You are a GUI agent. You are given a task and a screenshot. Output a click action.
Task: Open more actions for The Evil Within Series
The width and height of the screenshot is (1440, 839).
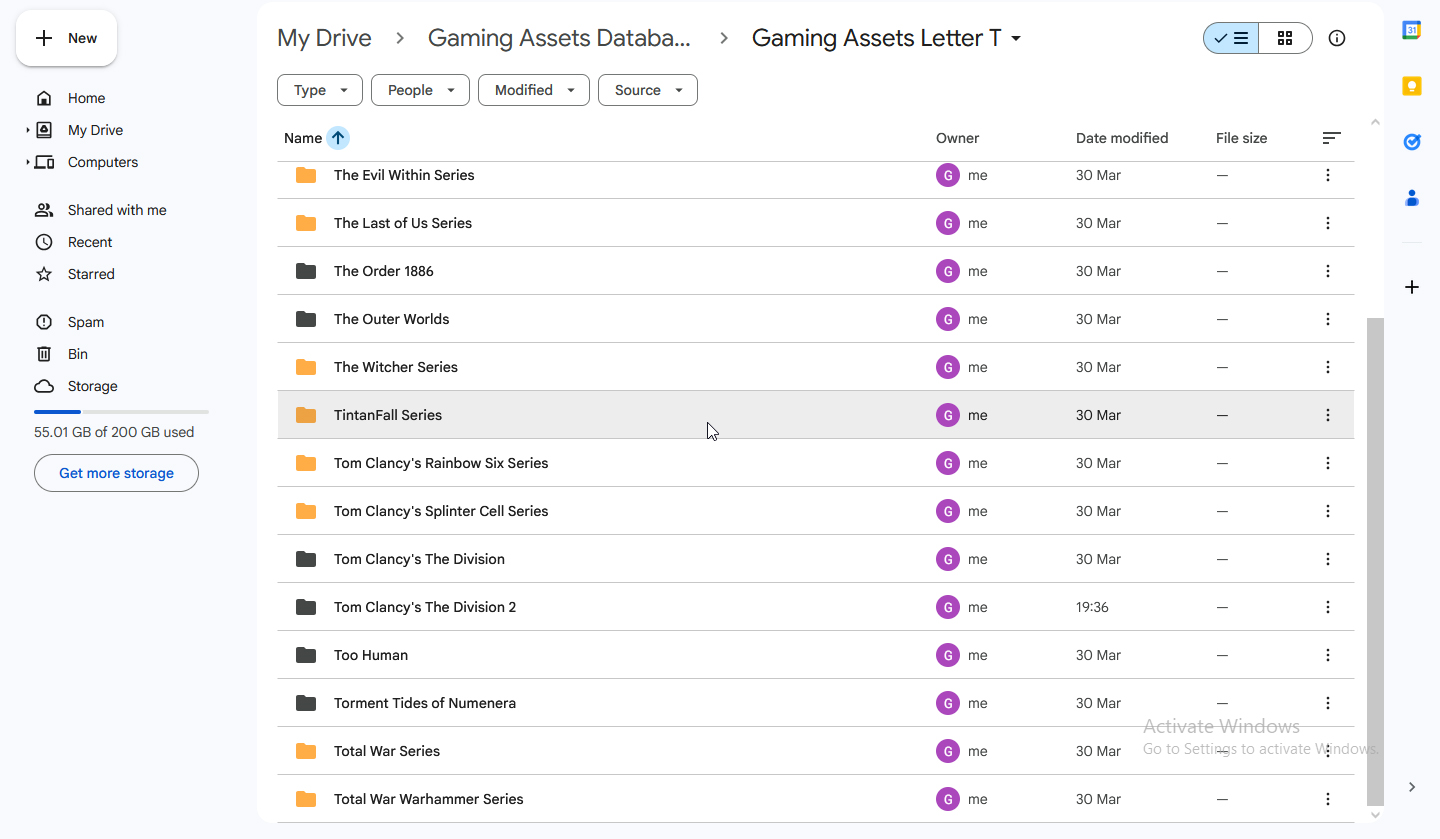[1328, 175]
